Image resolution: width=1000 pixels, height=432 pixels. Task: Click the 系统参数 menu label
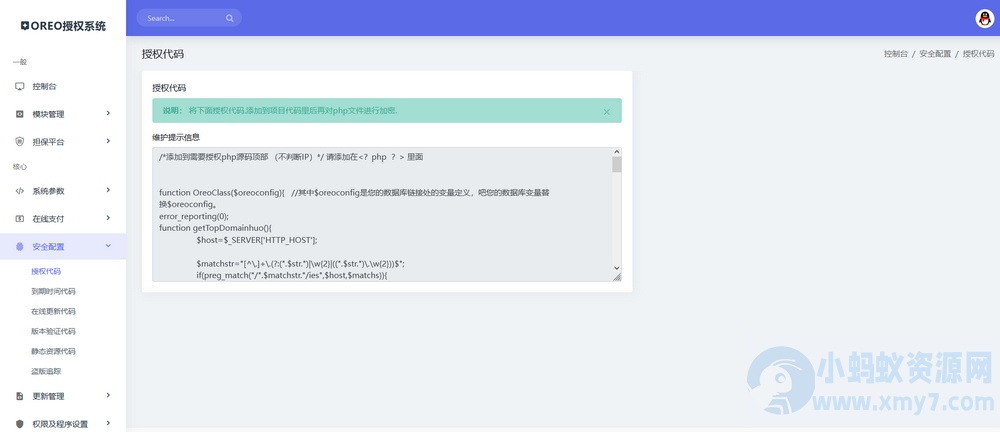(x=48, y=191)
